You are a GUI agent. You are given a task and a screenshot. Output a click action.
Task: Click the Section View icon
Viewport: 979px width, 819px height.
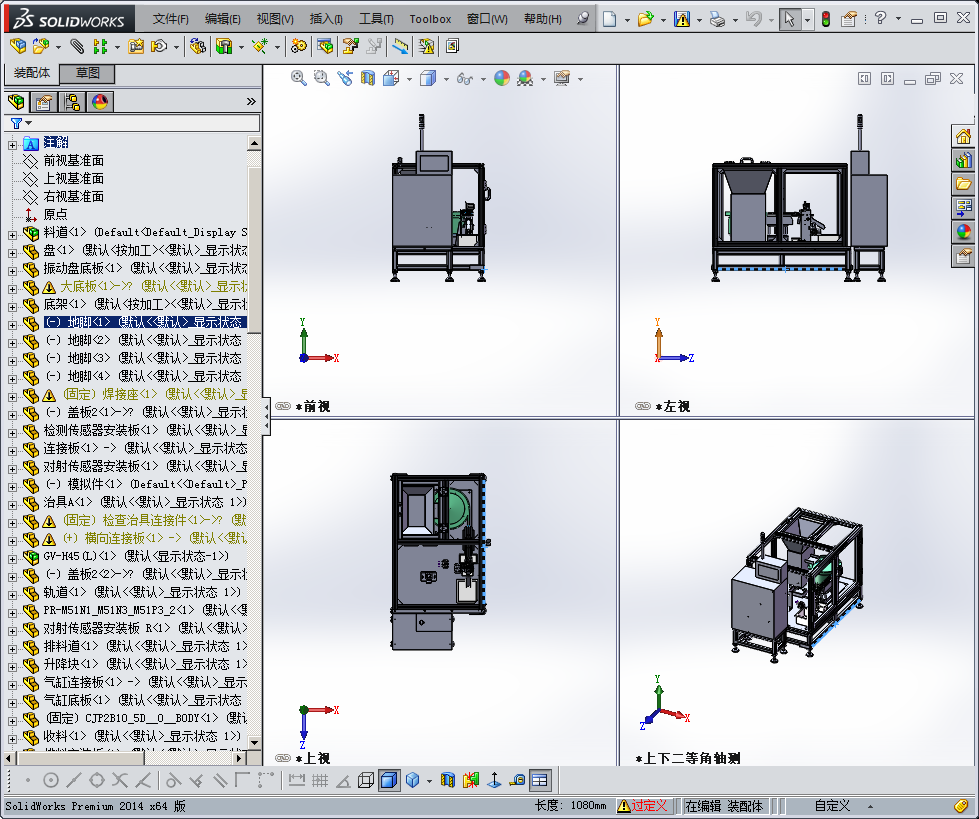(x=368, y=78)
